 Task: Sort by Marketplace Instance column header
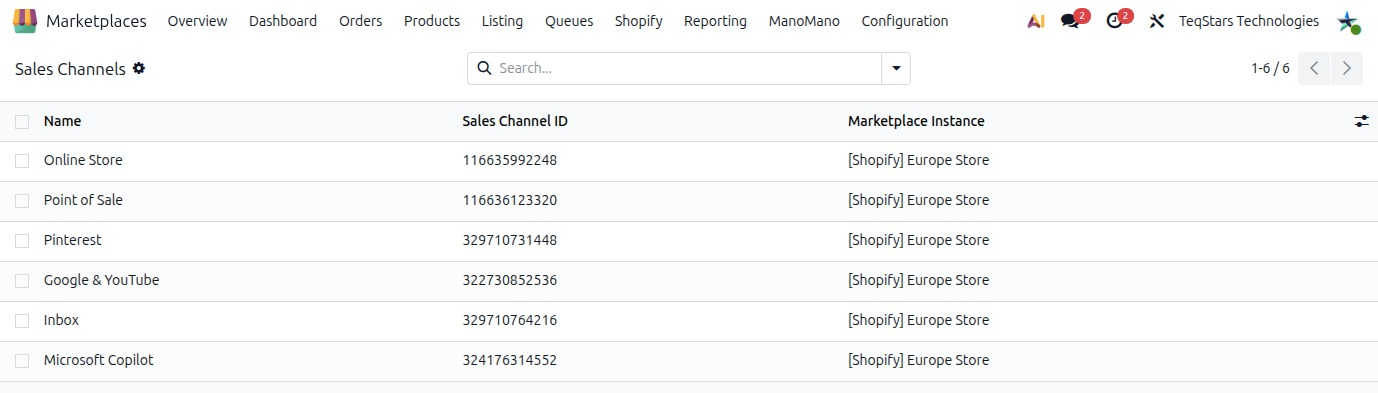tap(916, 121)
